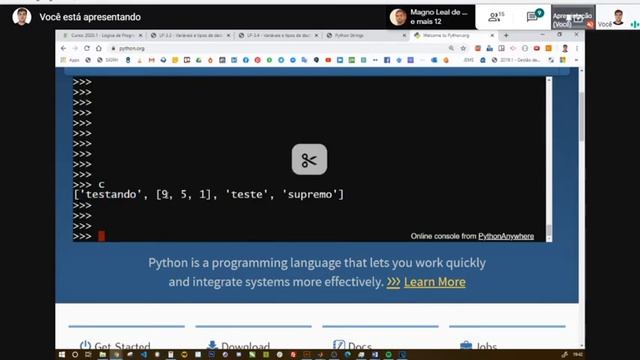The image size is (640, 360).
Task: Click the taskbar clock
Action: click(578, 355)
